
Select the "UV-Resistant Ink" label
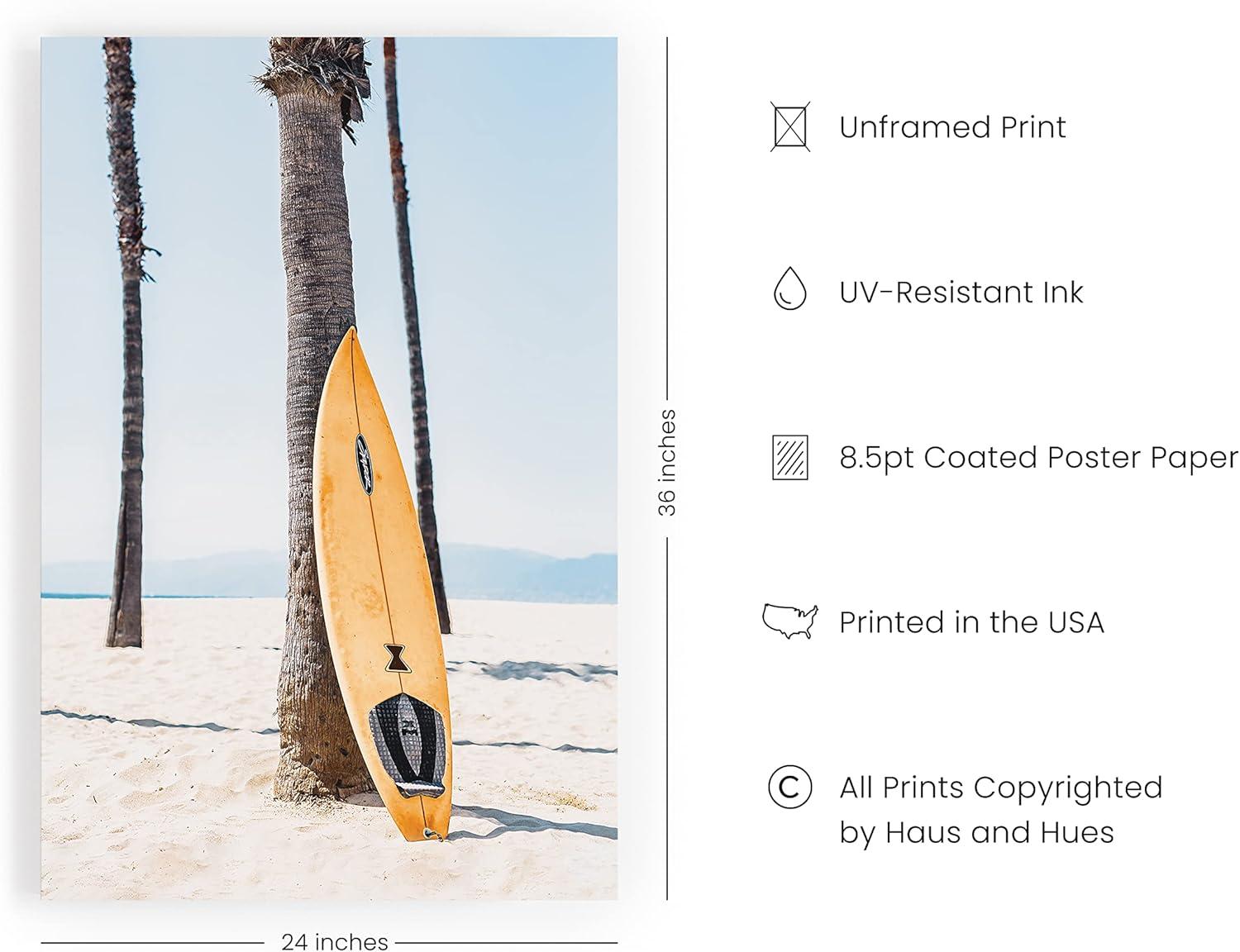pyautogui.click(x=961, y=293)
